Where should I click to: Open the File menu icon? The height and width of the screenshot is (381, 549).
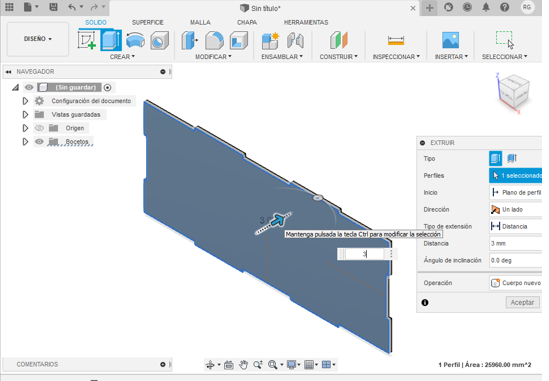[x=27, y=7]
